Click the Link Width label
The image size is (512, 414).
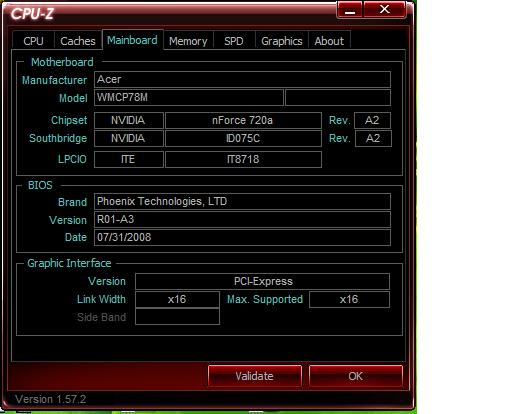pyautogui.click(x=101, y=299)
